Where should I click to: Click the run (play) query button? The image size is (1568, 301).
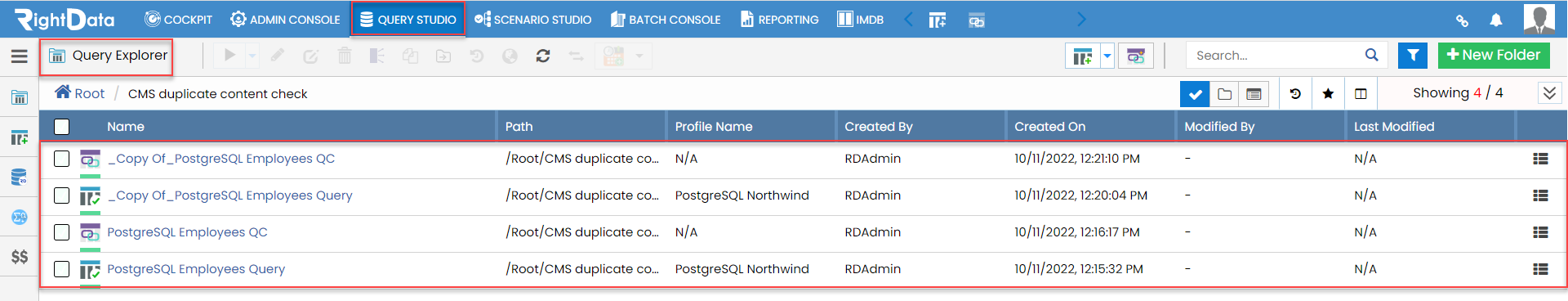[x=229, y=56]
